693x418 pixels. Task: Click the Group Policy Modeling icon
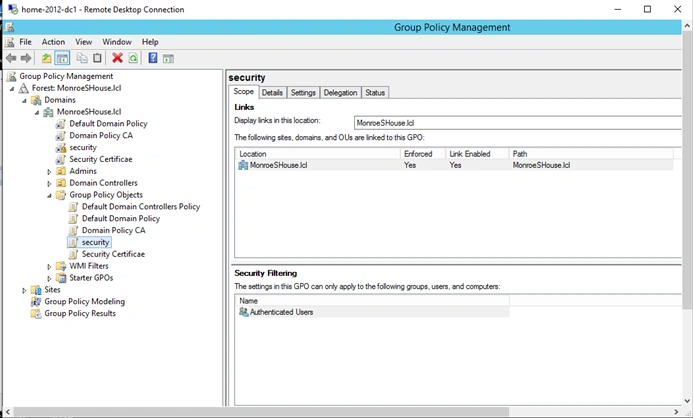click(x=36, y=302)
